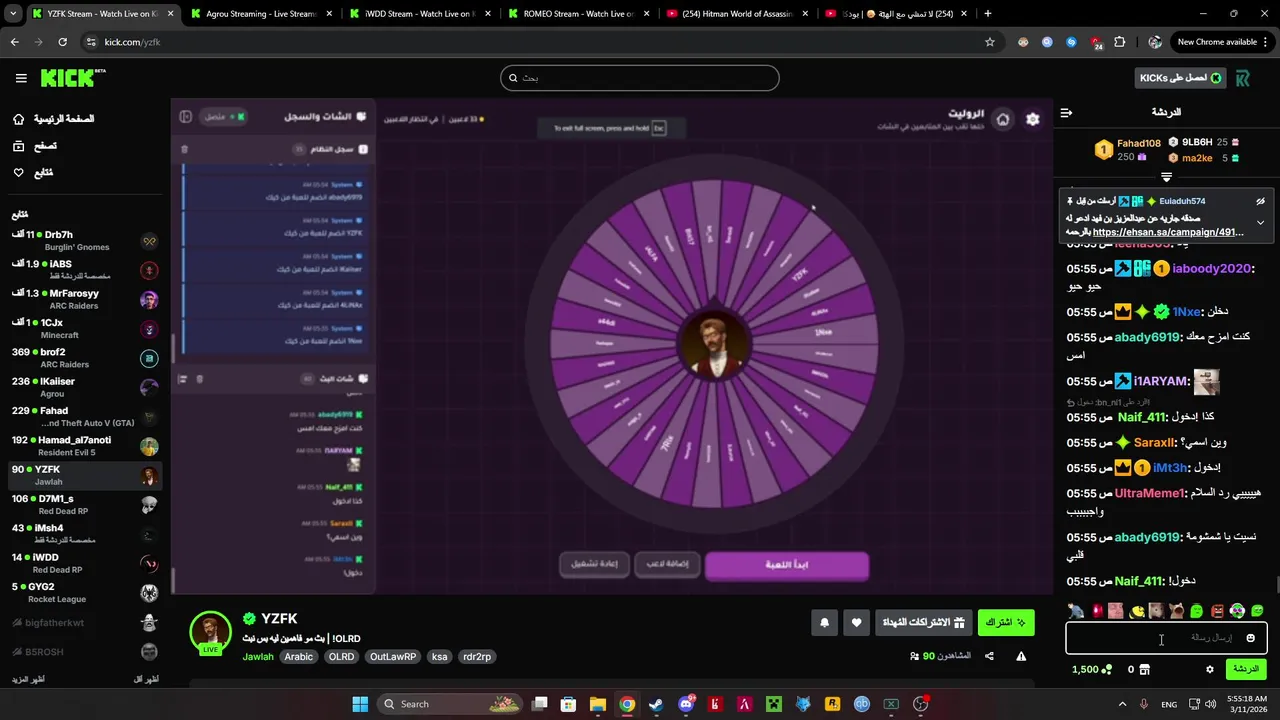Open the Chrome extensions puzzle icon

click(x=1119, y=42)
